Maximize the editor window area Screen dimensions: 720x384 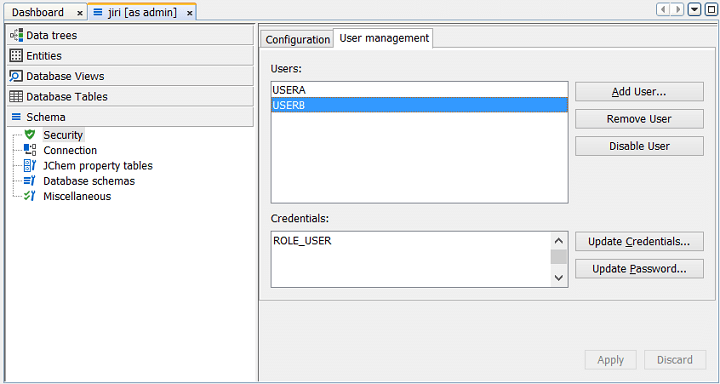710,10
